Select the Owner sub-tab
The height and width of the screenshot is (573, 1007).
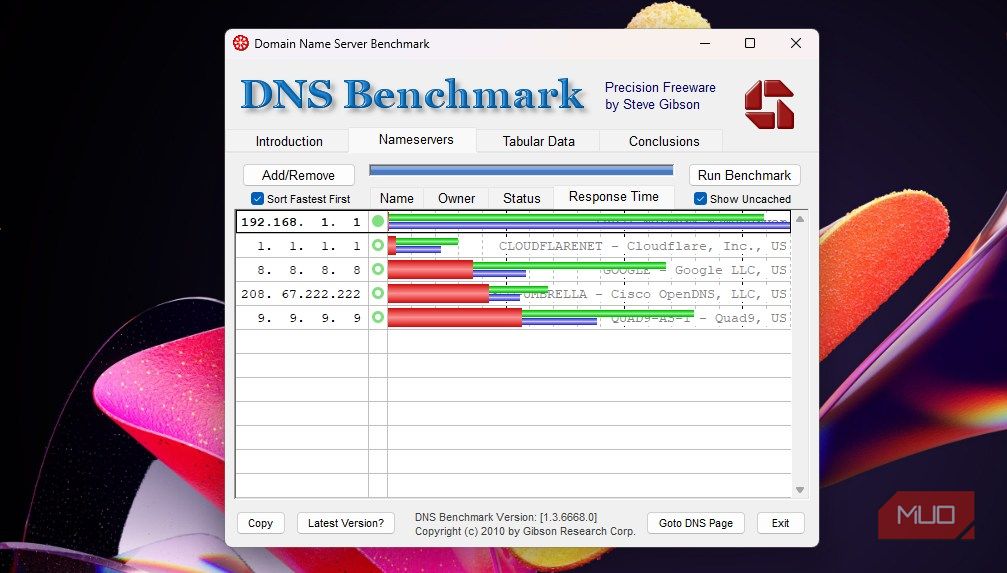[456, 198]
